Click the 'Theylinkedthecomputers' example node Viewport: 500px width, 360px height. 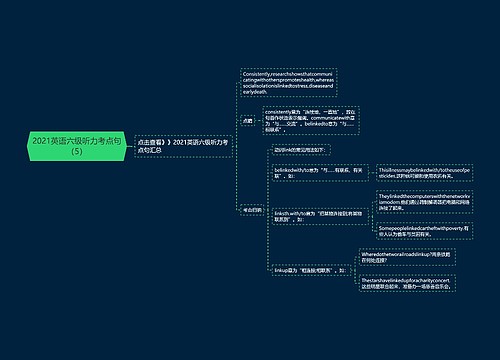(x=425, y=202)
